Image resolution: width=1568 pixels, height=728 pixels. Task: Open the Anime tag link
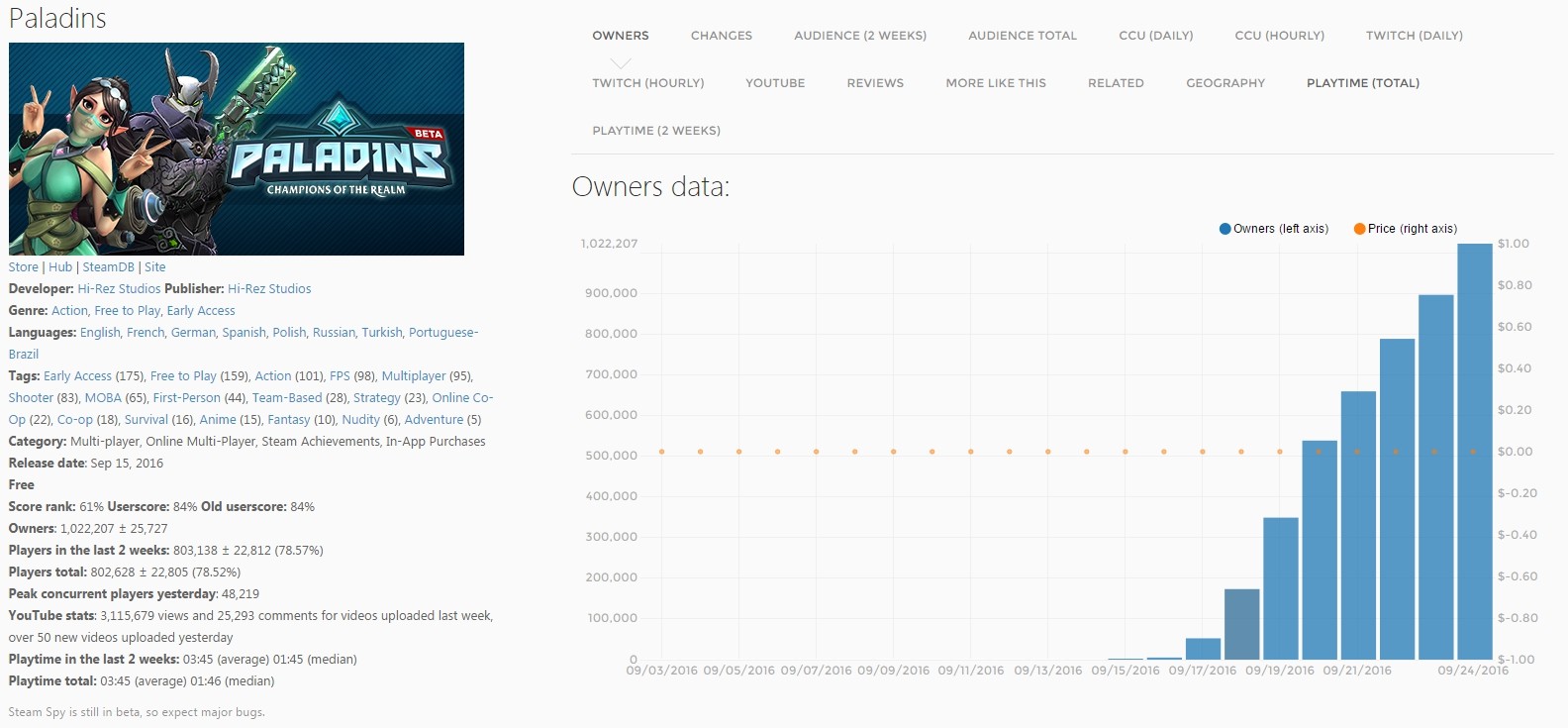click(218, 420)
